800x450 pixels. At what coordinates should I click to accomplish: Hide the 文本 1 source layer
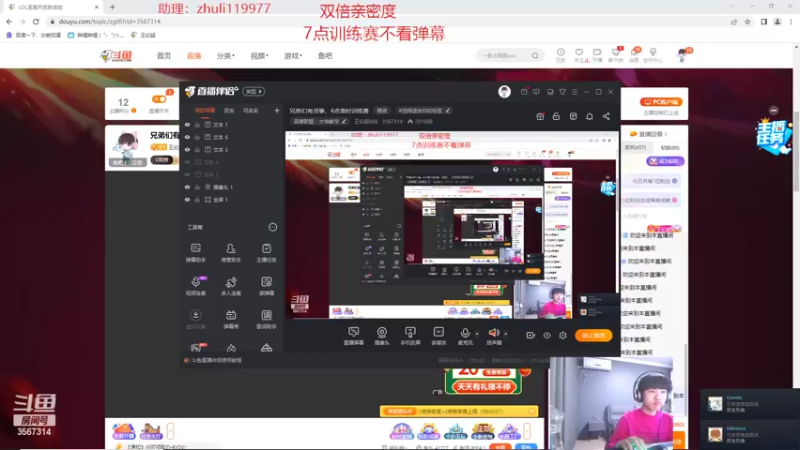[187, 124]
